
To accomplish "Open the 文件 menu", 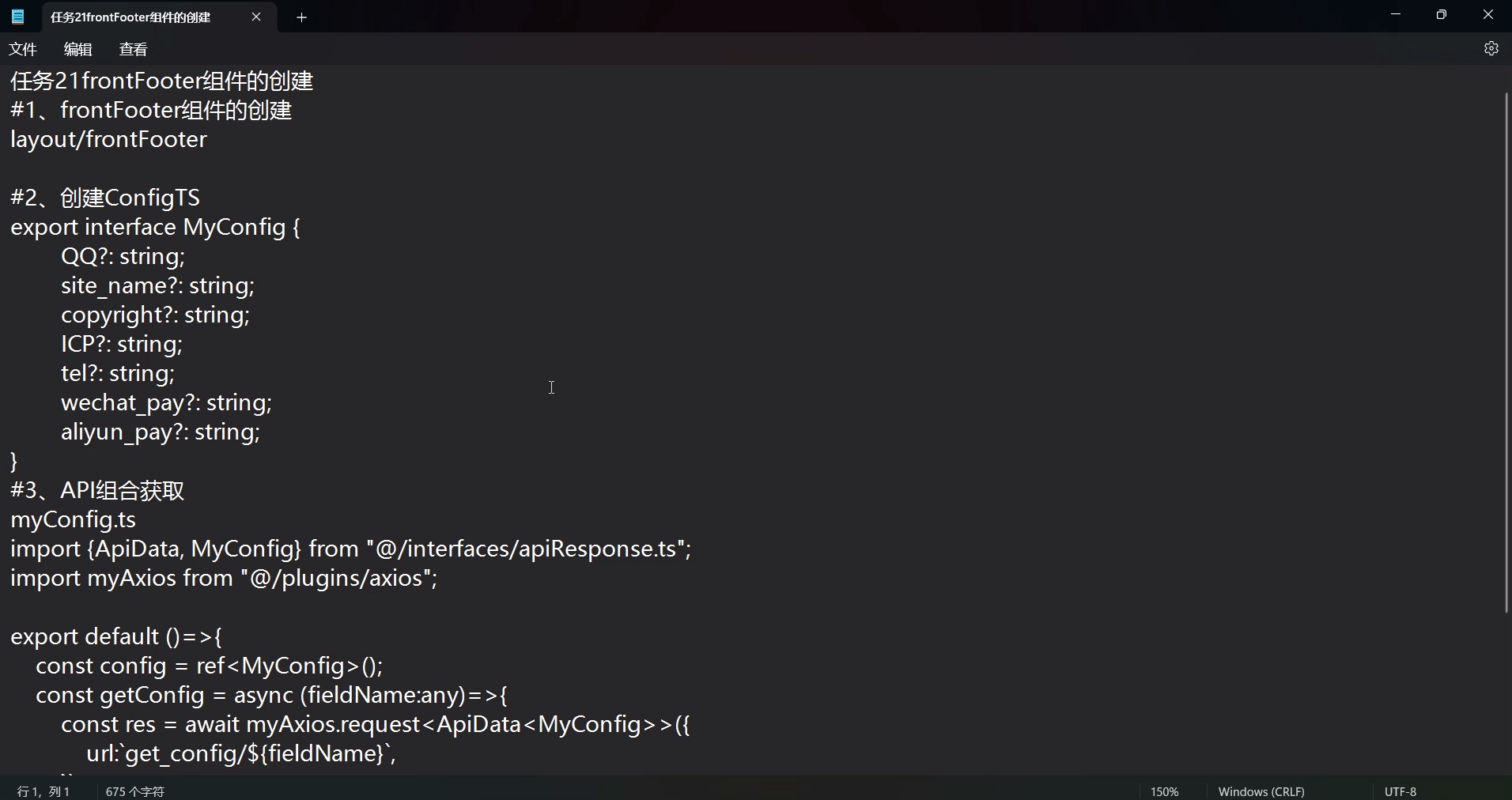I will (x=23, y=48).
